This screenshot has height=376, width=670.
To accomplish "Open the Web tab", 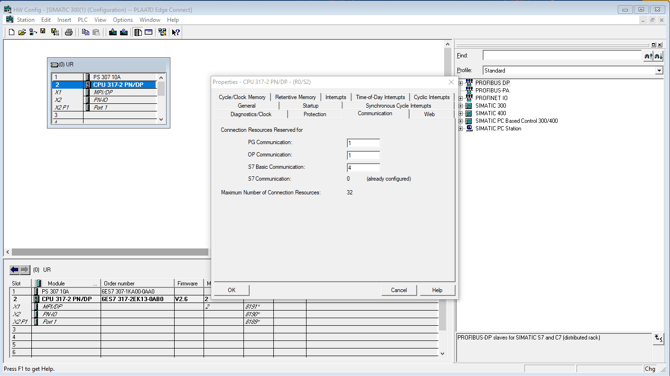I will pyautogui.click(x=429, y=114).
